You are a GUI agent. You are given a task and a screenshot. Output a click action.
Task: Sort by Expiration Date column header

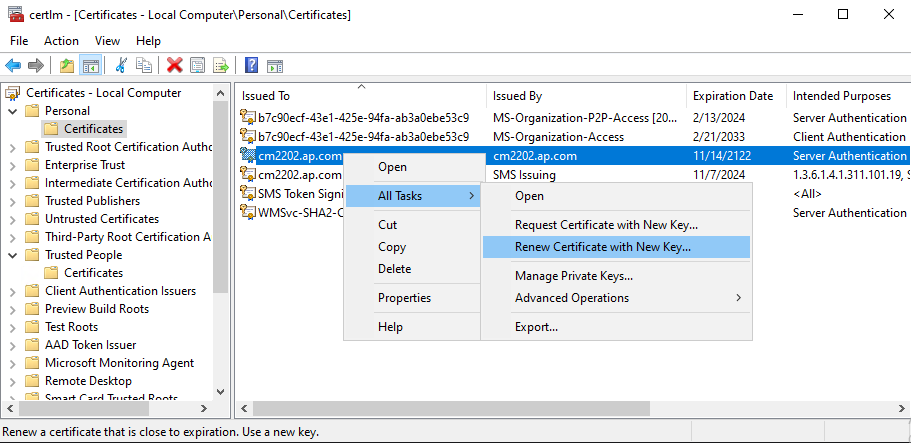tap(736, 96)
